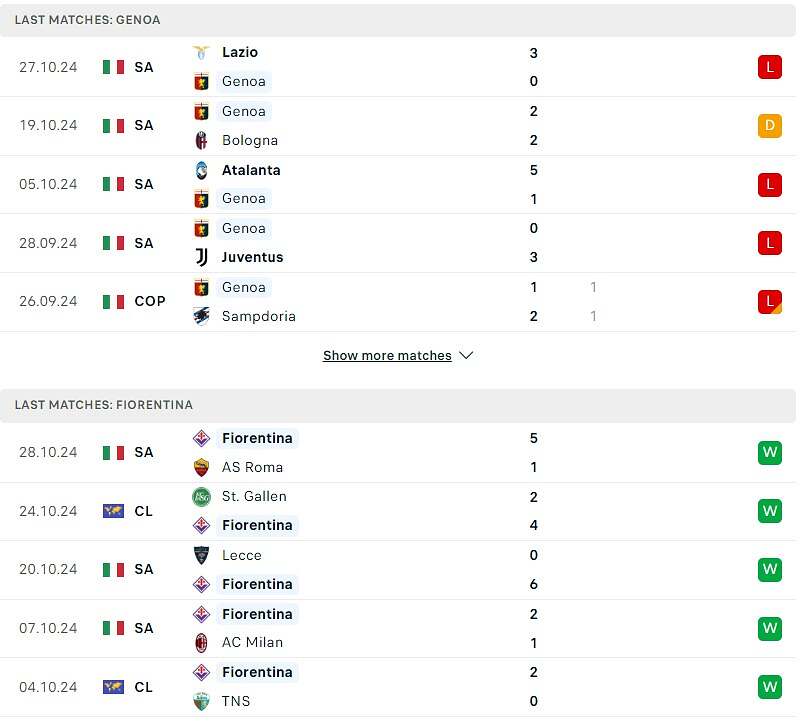Click the orange D badge for Bologna match
Image resolution: width=802 pixels, height=721 pixels.
click(769, 126)
